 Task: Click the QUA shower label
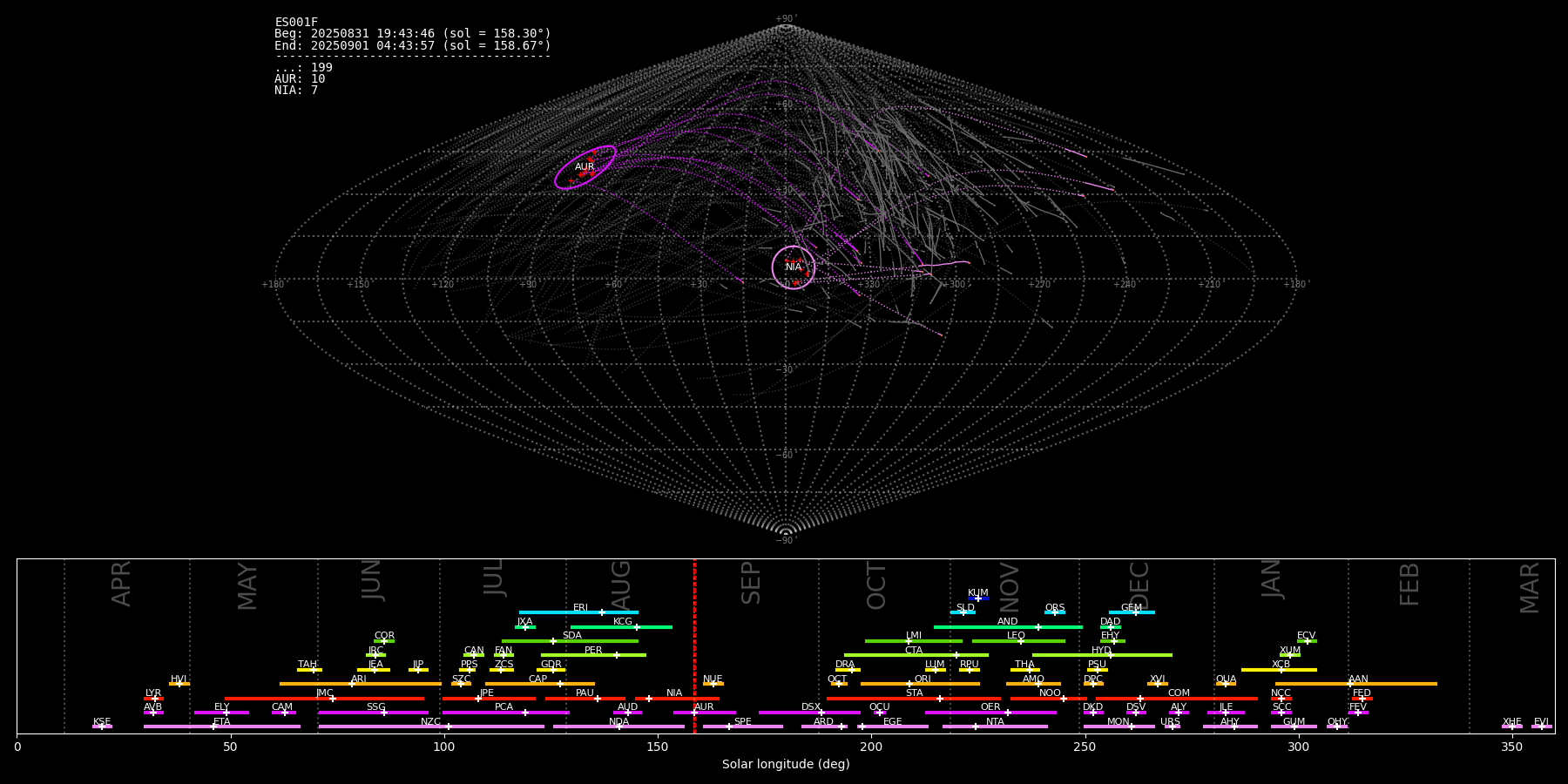coord(1227,679)
